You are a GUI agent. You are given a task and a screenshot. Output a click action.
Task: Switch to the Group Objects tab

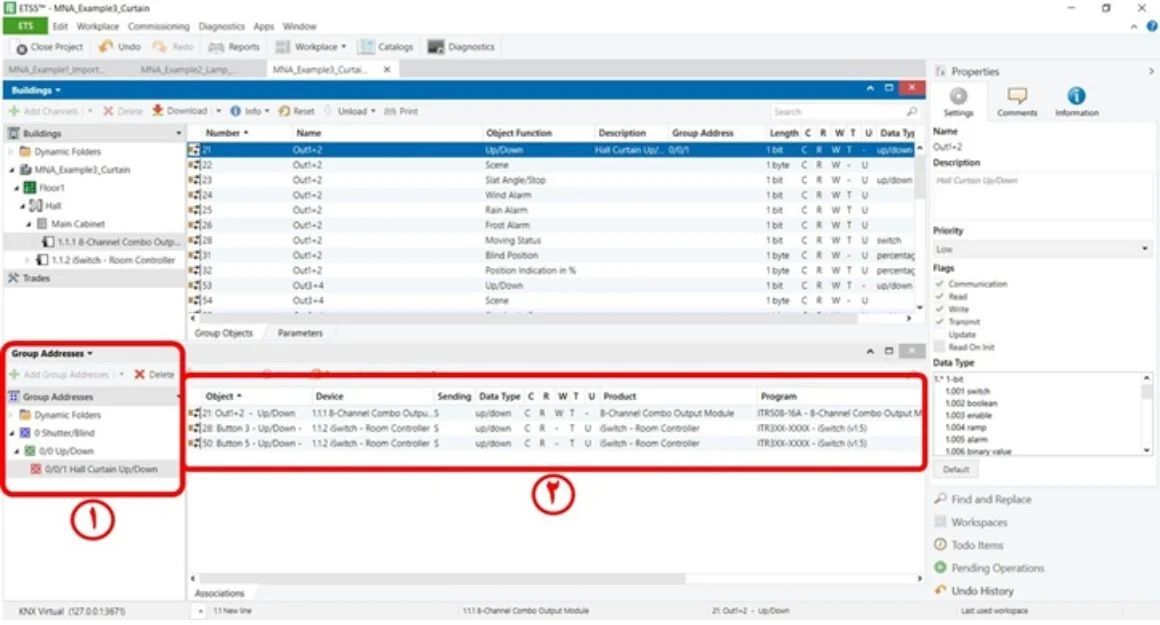tap(223, 333)
